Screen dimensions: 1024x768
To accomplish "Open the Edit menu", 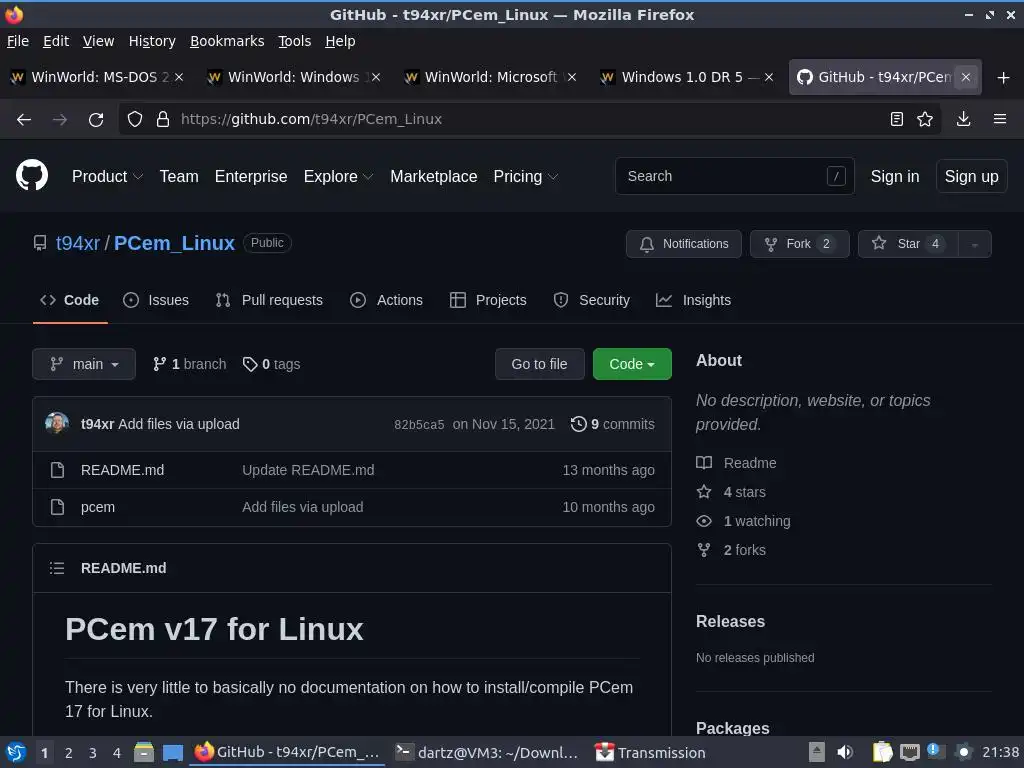I will [56, 41].
